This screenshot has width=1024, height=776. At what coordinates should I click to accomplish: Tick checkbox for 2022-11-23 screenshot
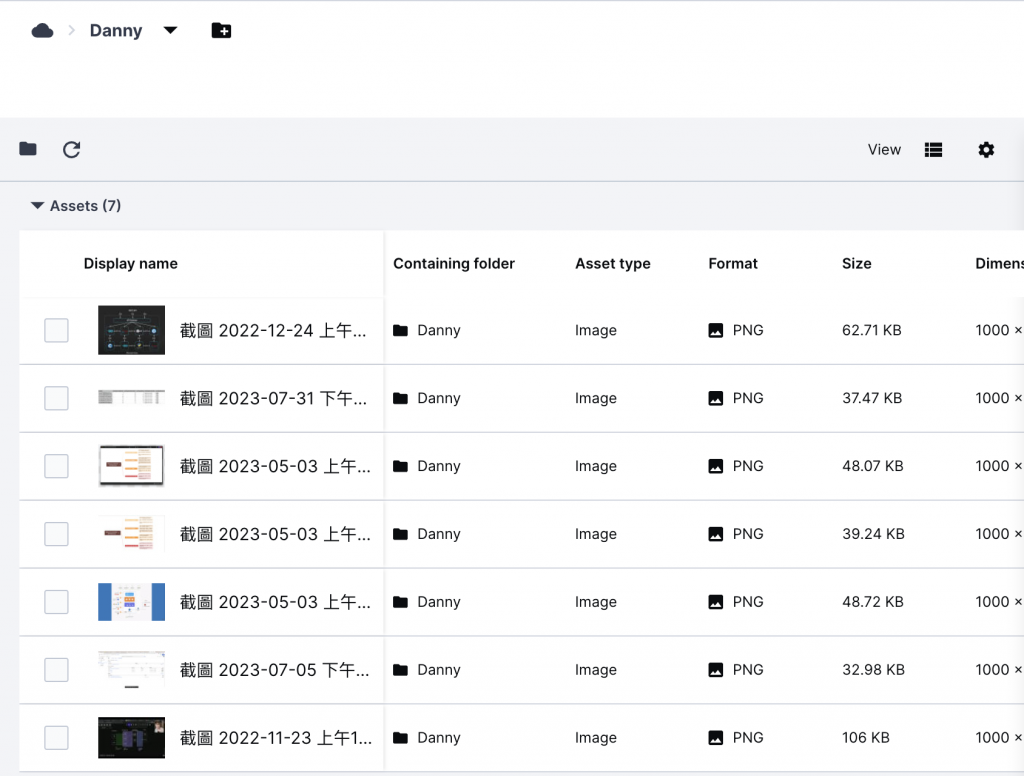coord(56,738)
